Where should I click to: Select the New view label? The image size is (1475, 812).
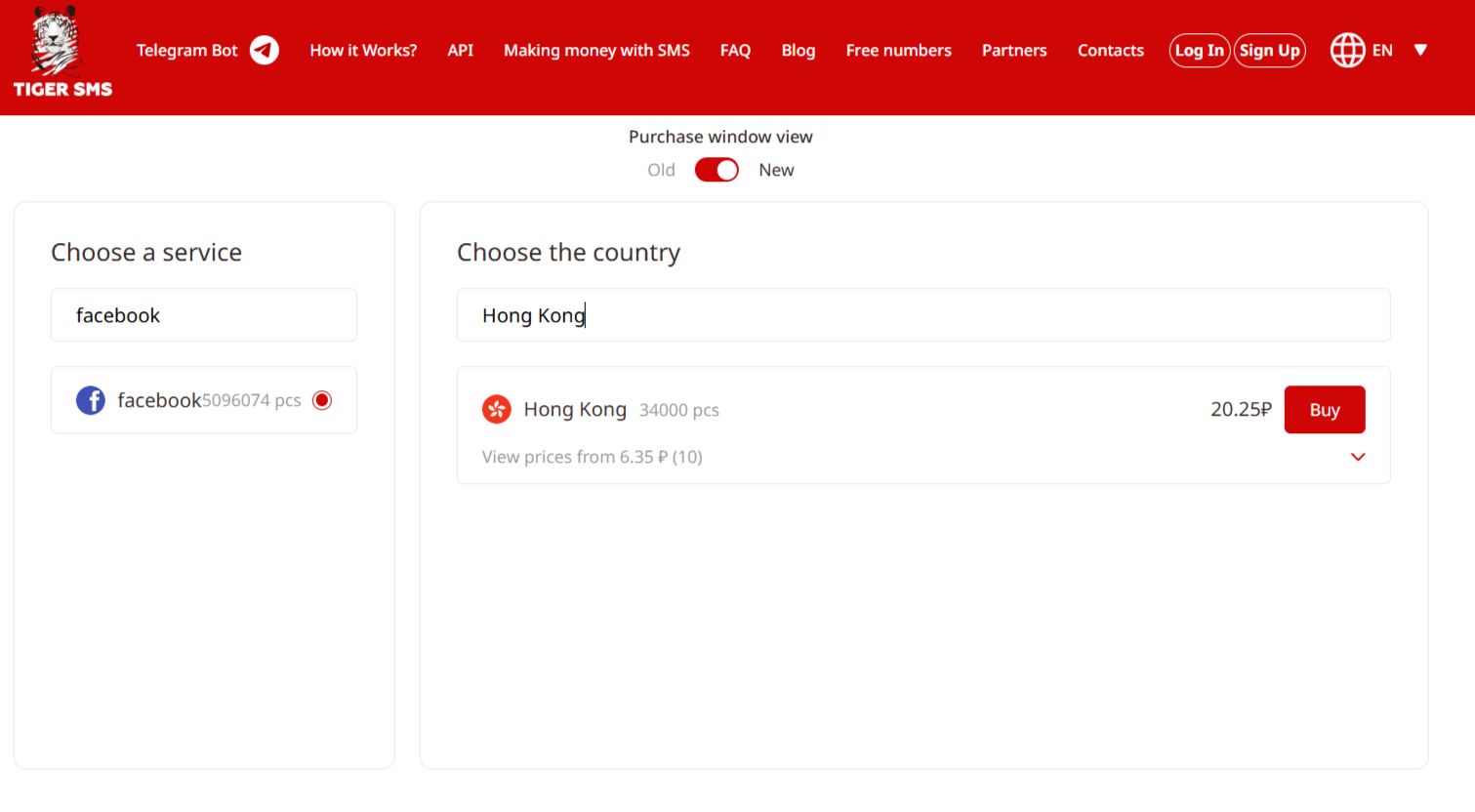pos(776,170)
